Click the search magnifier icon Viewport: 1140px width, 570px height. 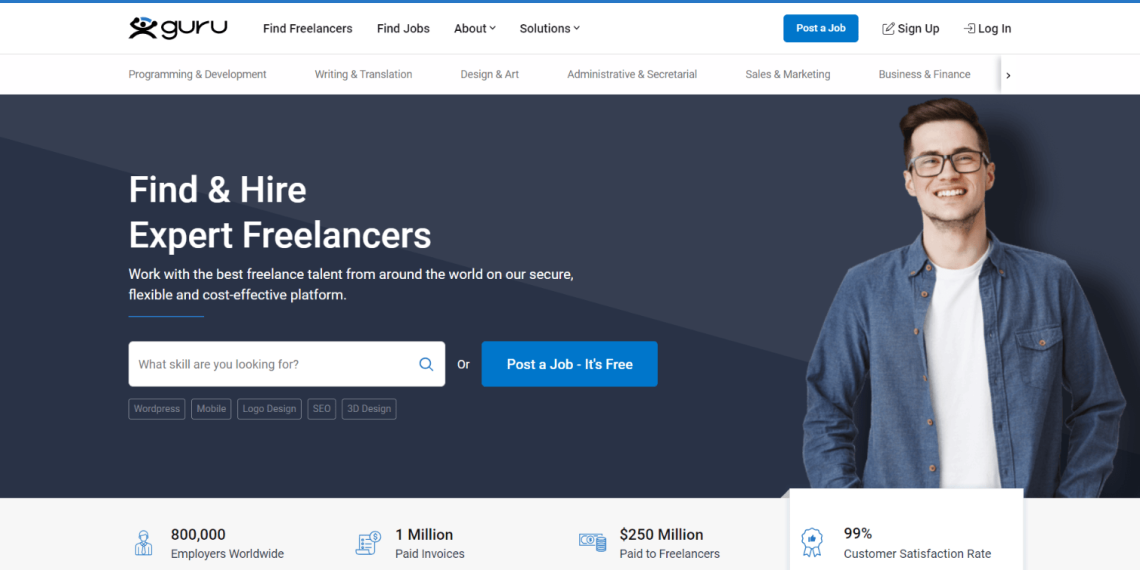(x=426, y=364)
